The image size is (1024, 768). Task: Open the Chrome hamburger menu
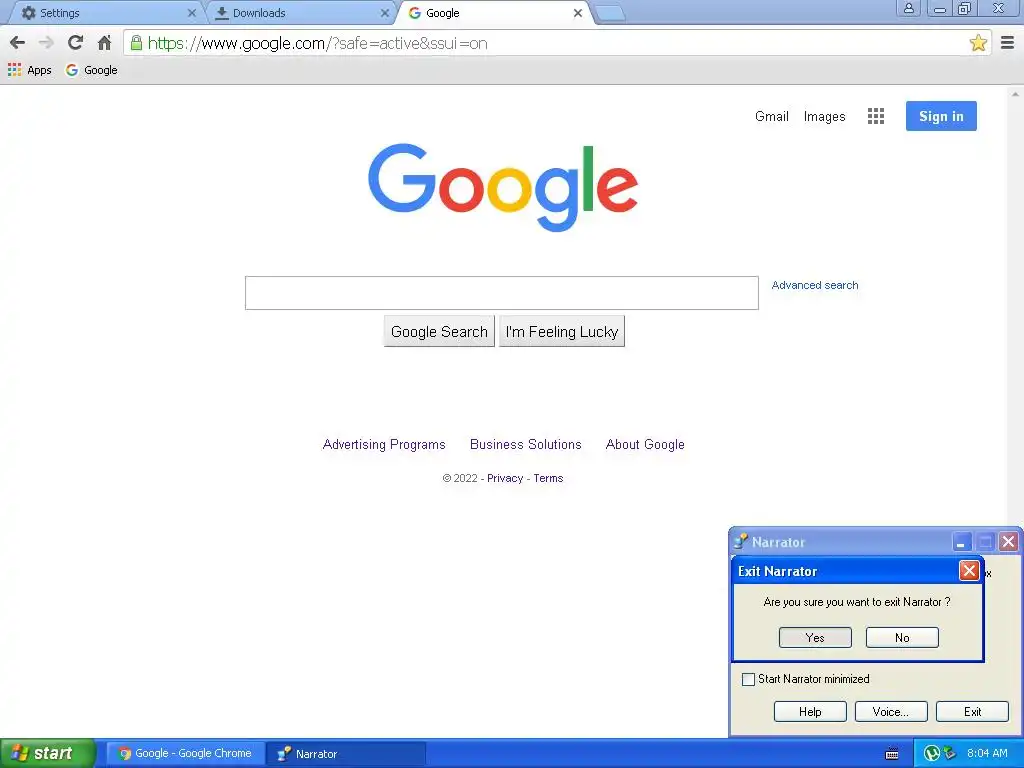1008,43
